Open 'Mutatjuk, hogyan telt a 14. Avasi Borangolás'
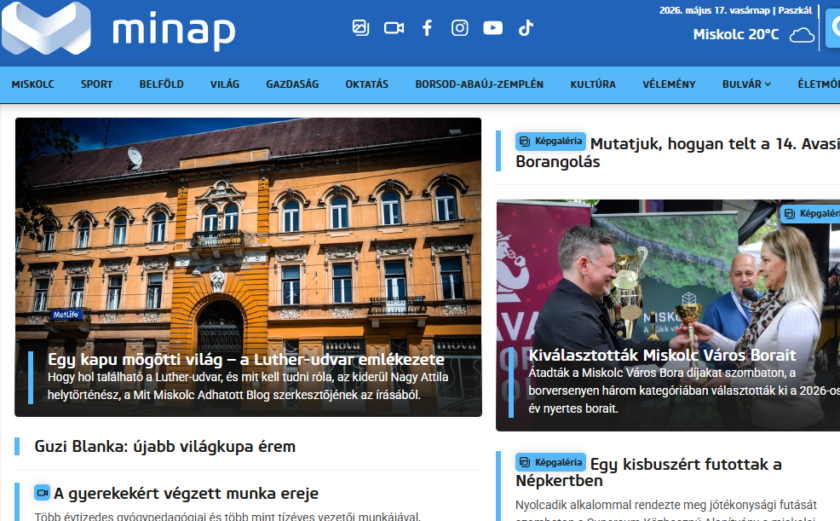Image resolution: width=840 pixels, height=521 pixels. pos(678,152)
